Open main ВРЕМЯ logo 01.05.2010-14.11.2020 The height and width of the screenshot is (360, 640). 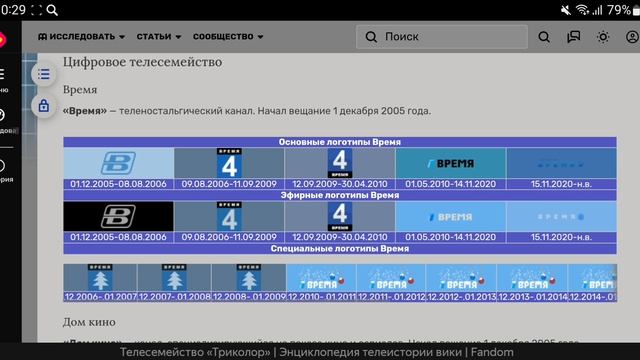(451, 163)
